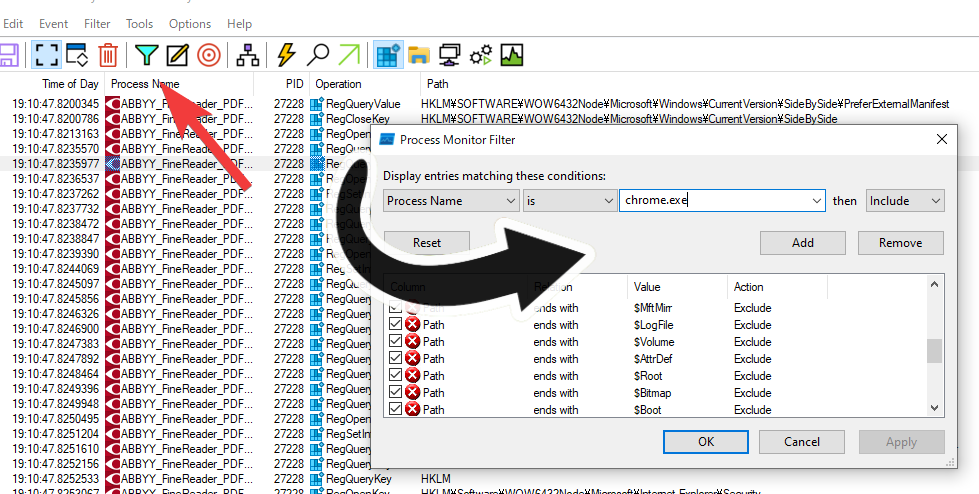Screen dimensions: 979x494
Task: Uncheck the $Volume path filter checkbox
Action: click(x=395, y=342)
